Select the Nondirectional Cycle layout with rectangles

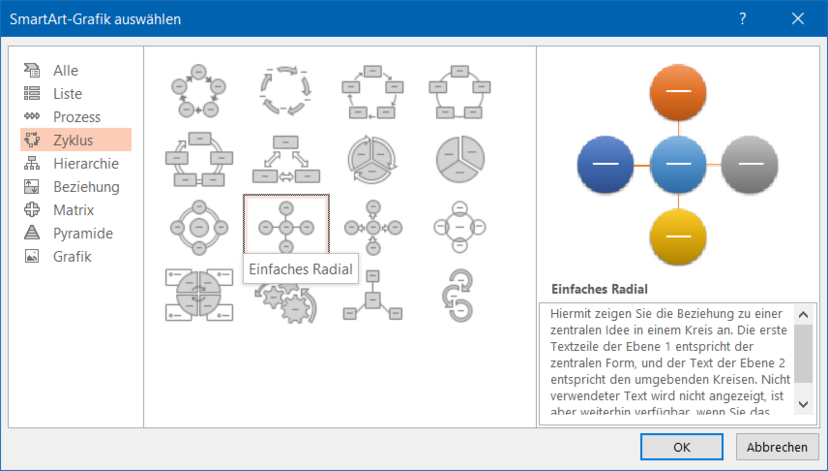coord(460,91)
